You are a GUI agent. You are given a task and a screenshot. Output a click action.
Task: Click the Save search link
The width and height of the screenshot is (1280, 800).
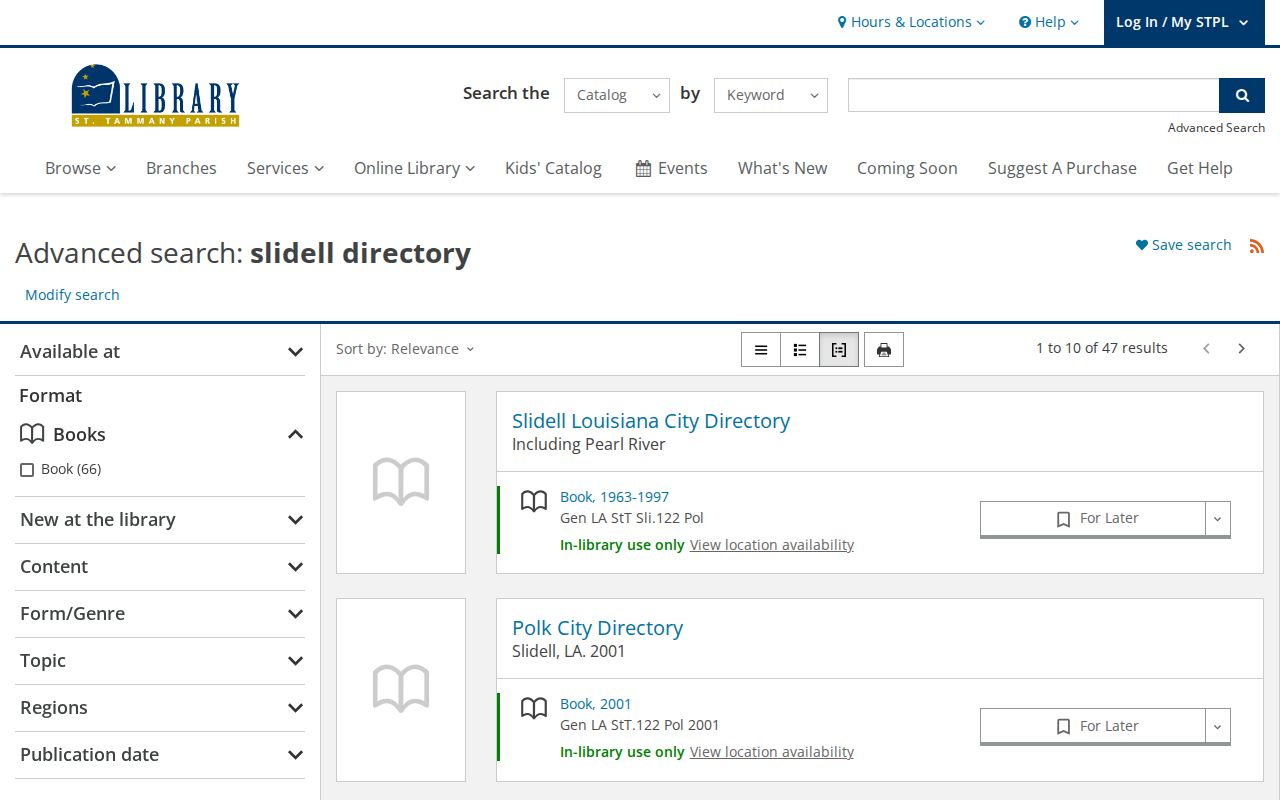point(1184,245)
